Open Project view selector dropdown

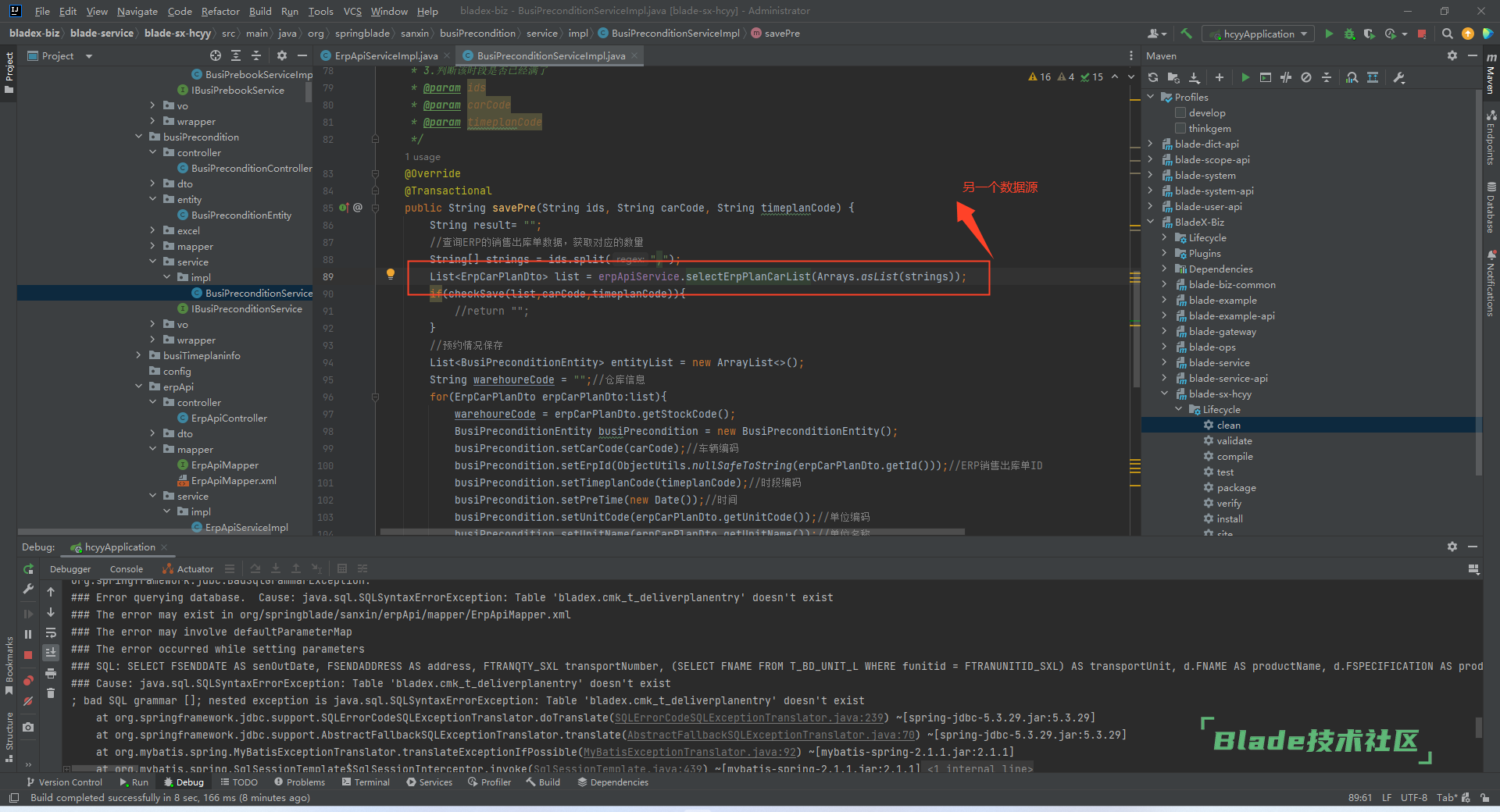(89, 56)
